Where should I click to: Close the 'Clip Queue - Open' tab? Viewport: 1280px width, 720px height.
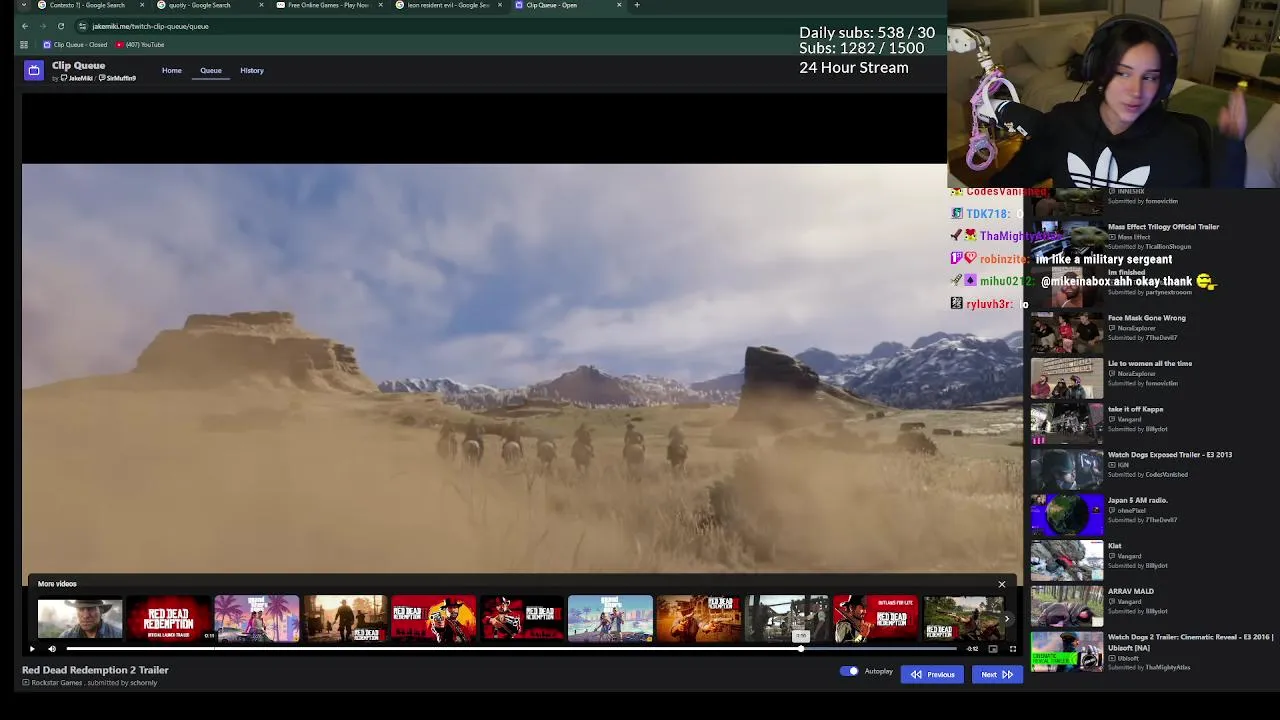pos(619,5)
